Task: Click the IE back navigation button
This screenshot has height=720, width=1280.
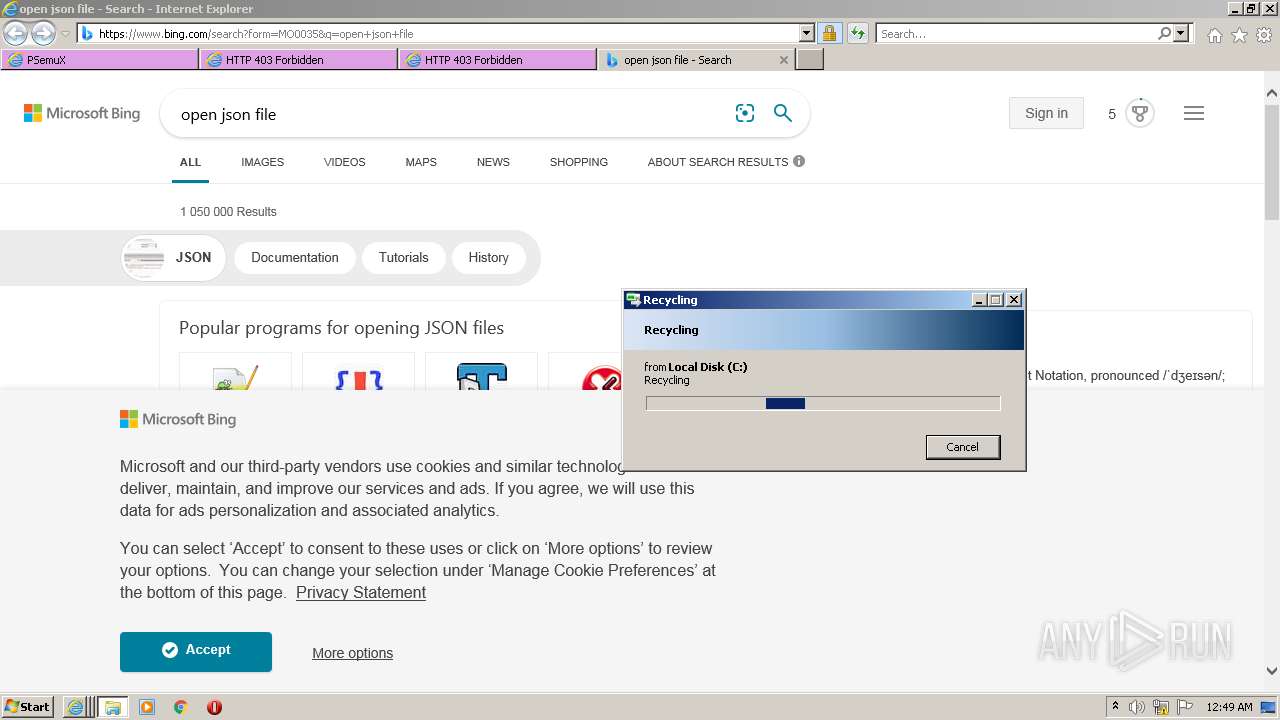Action: (x=15, y=34)
